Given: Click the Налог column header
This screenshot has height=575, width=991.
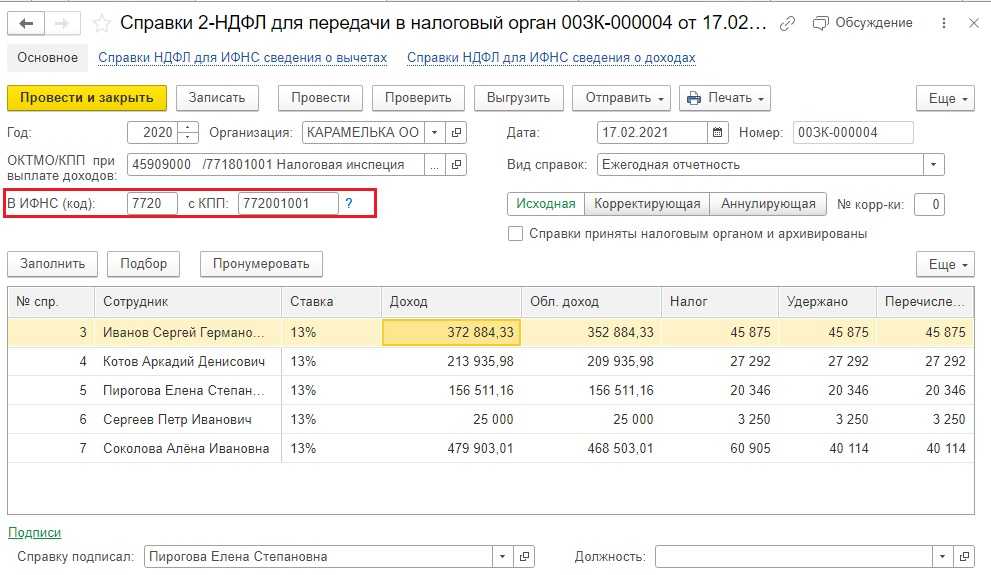Looking at the screenshot, I should (719, 302).
